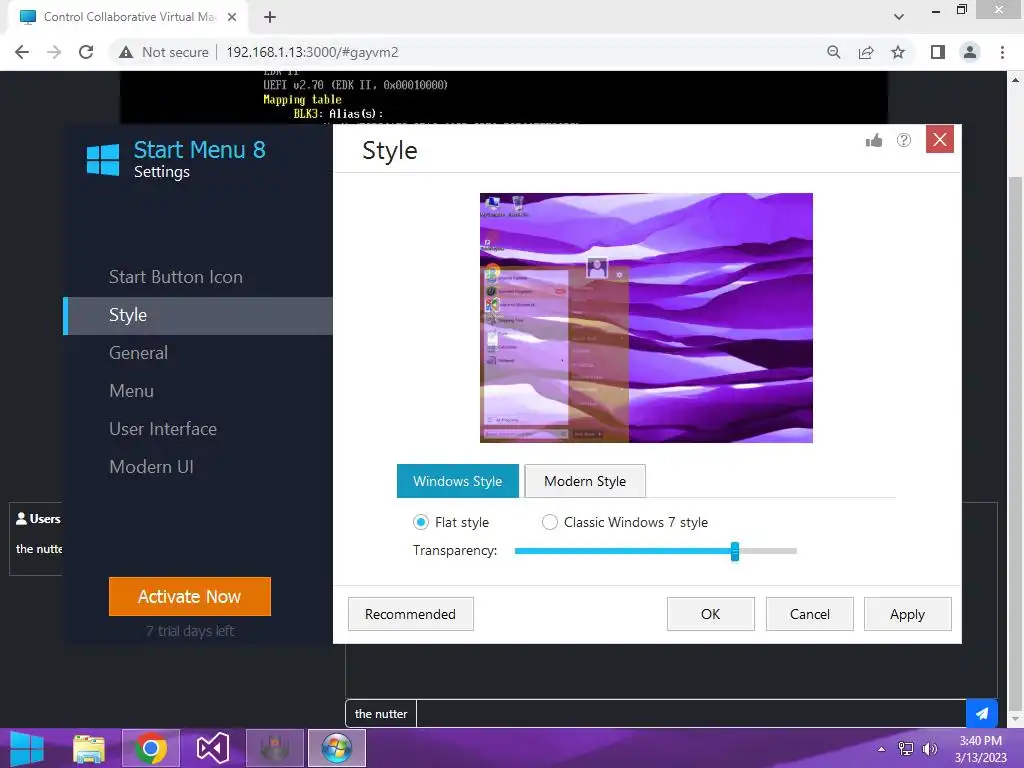Show hidden system tray icons
Image resolution: width=1024 pixels, height=768 pixels.
pos(882,749)
